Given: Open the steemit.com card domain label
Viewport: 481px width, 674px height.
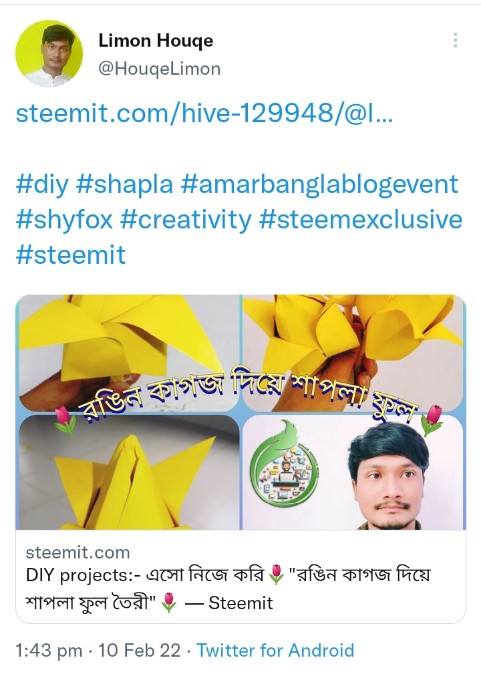Looking at the screenshot, I should (x=78, y=552).
